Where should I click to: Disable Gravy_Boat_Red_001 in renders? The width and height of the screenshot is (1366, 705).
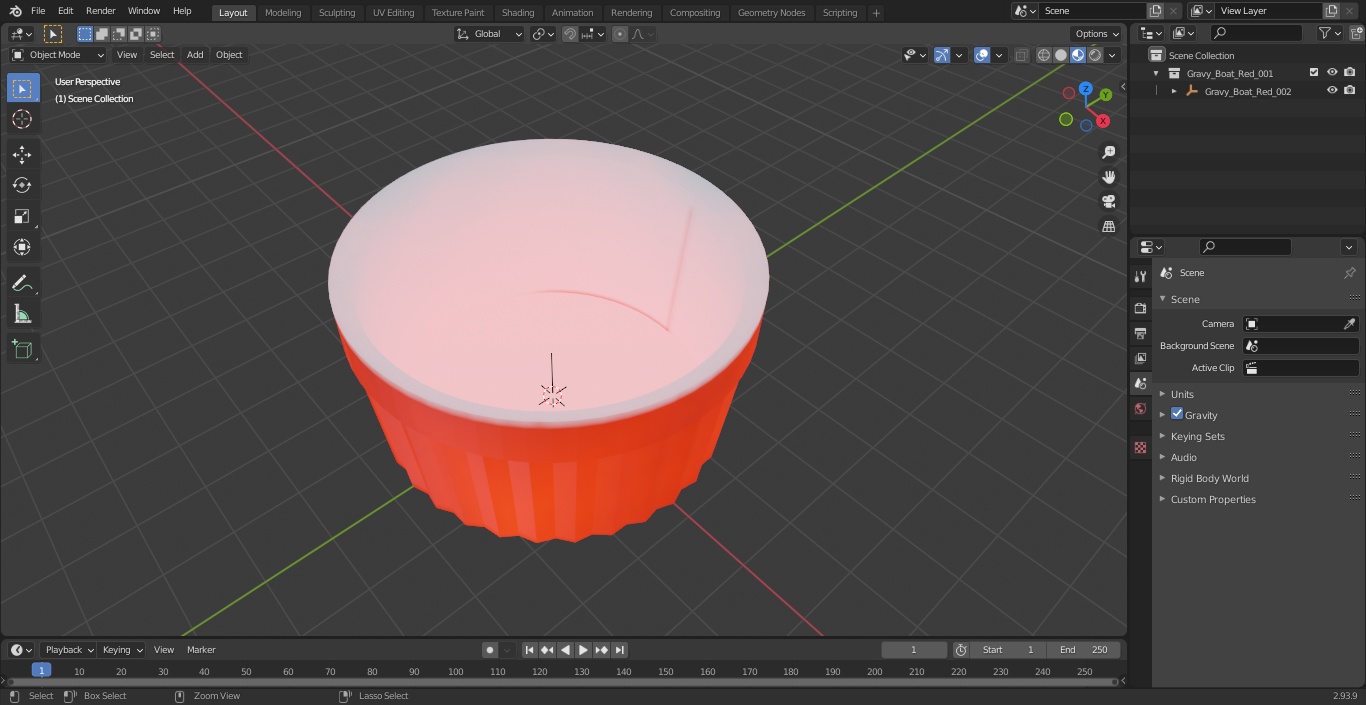coord(1350,73)
